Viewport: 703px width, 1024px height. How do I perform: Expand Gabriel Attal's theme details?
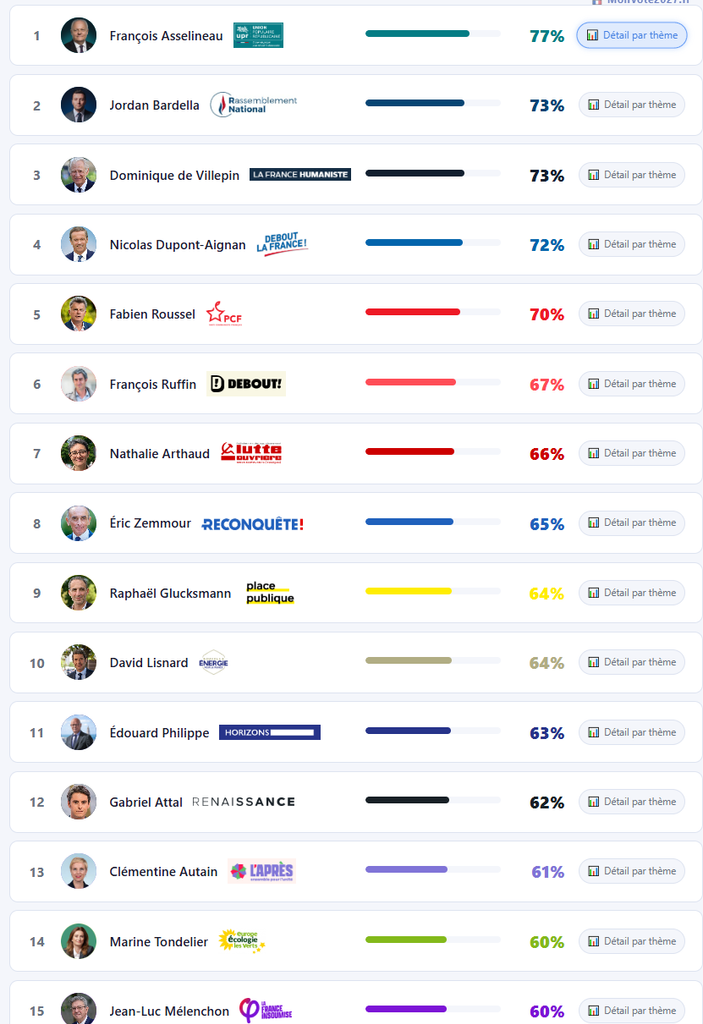coord(632,802)
